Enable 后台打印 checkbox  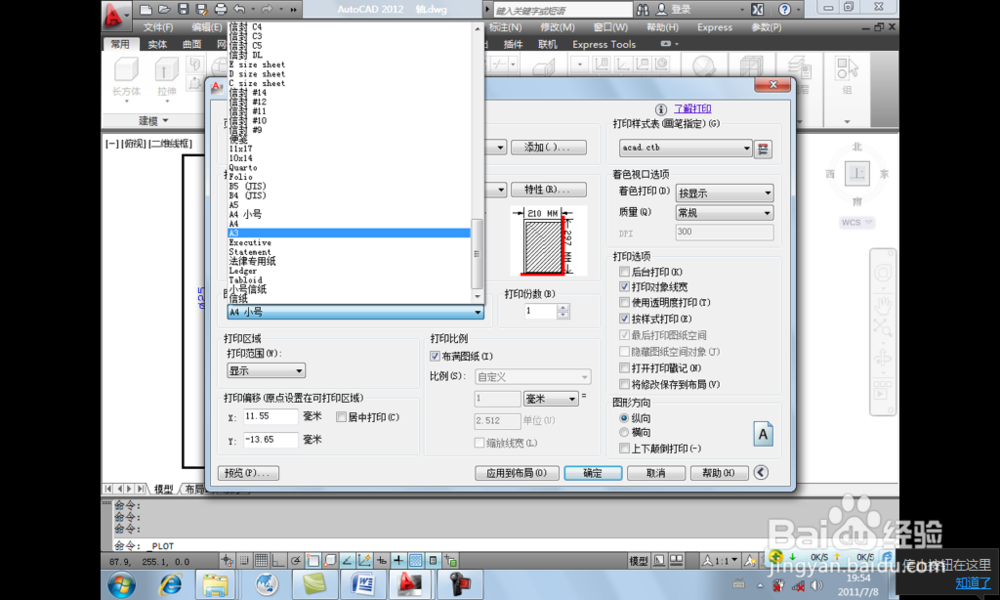coord(624,272)
